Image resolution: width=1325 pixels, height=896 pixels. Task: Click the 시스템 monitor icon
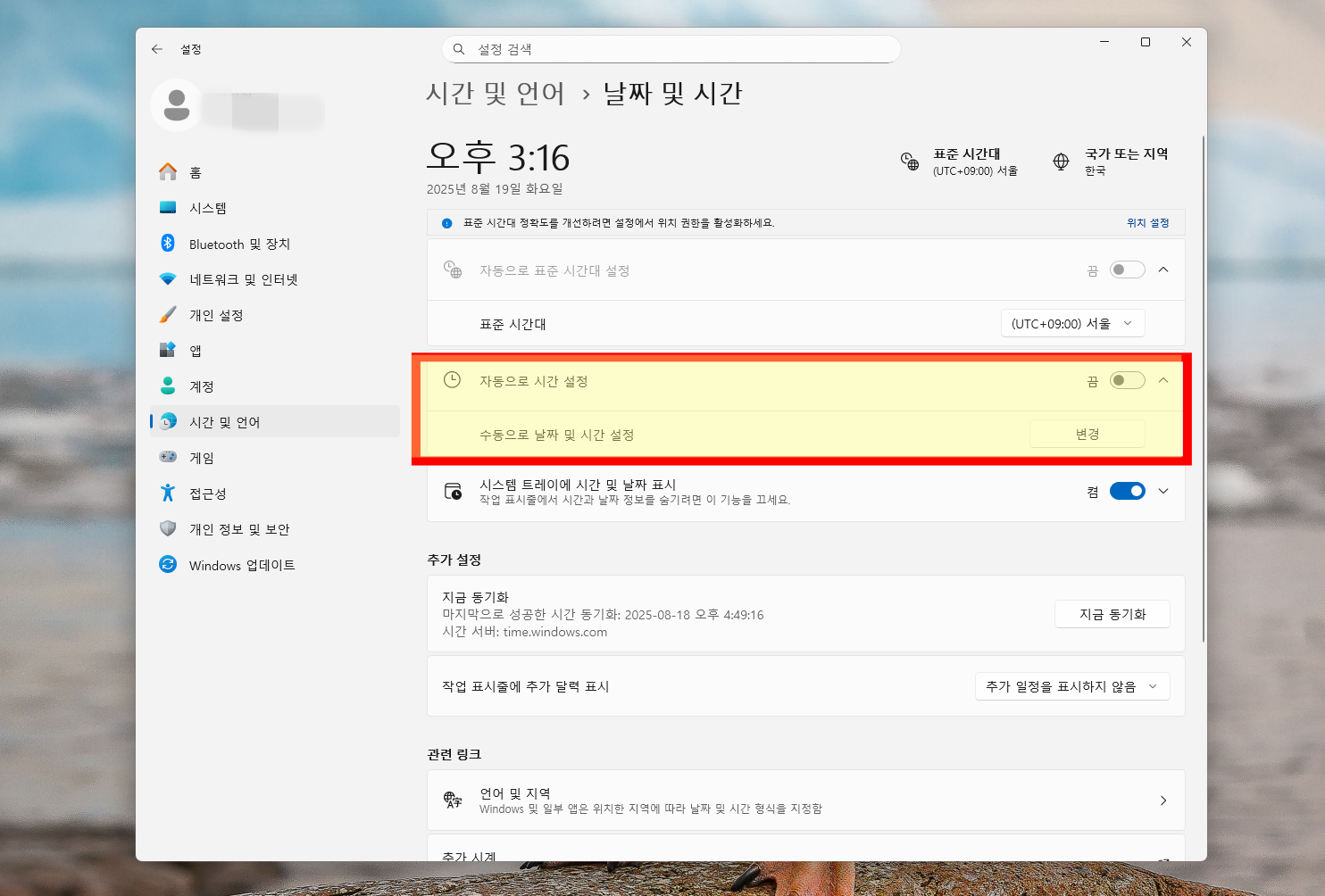point(168,207)
